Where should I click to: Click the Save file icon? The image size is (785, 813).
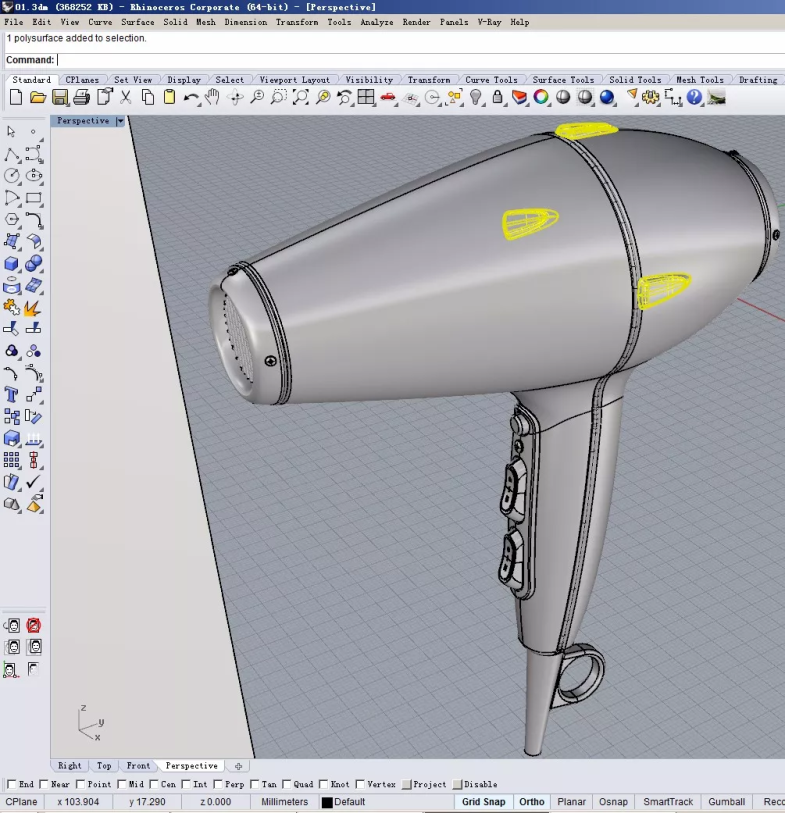click(60, 97)
